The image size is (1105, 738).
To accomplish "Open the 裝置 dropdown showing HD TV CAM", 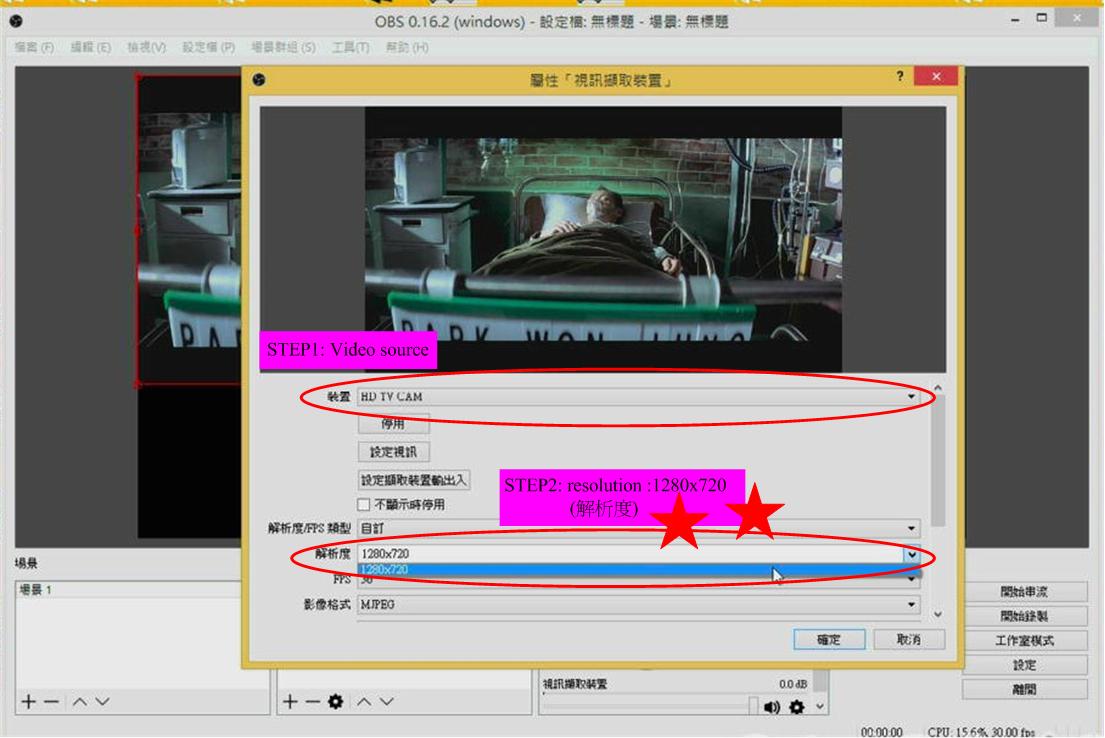I will [x=638, y=397].
